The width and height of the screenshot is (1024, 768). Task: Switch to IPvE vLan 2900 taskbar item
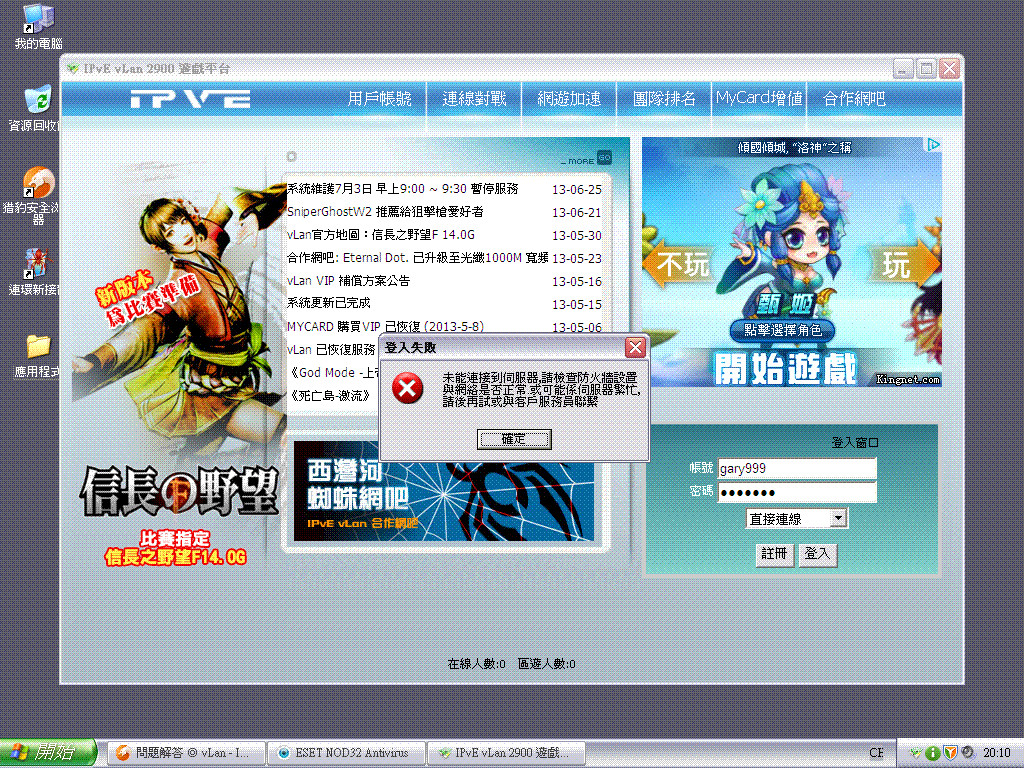tap(506, 753)
